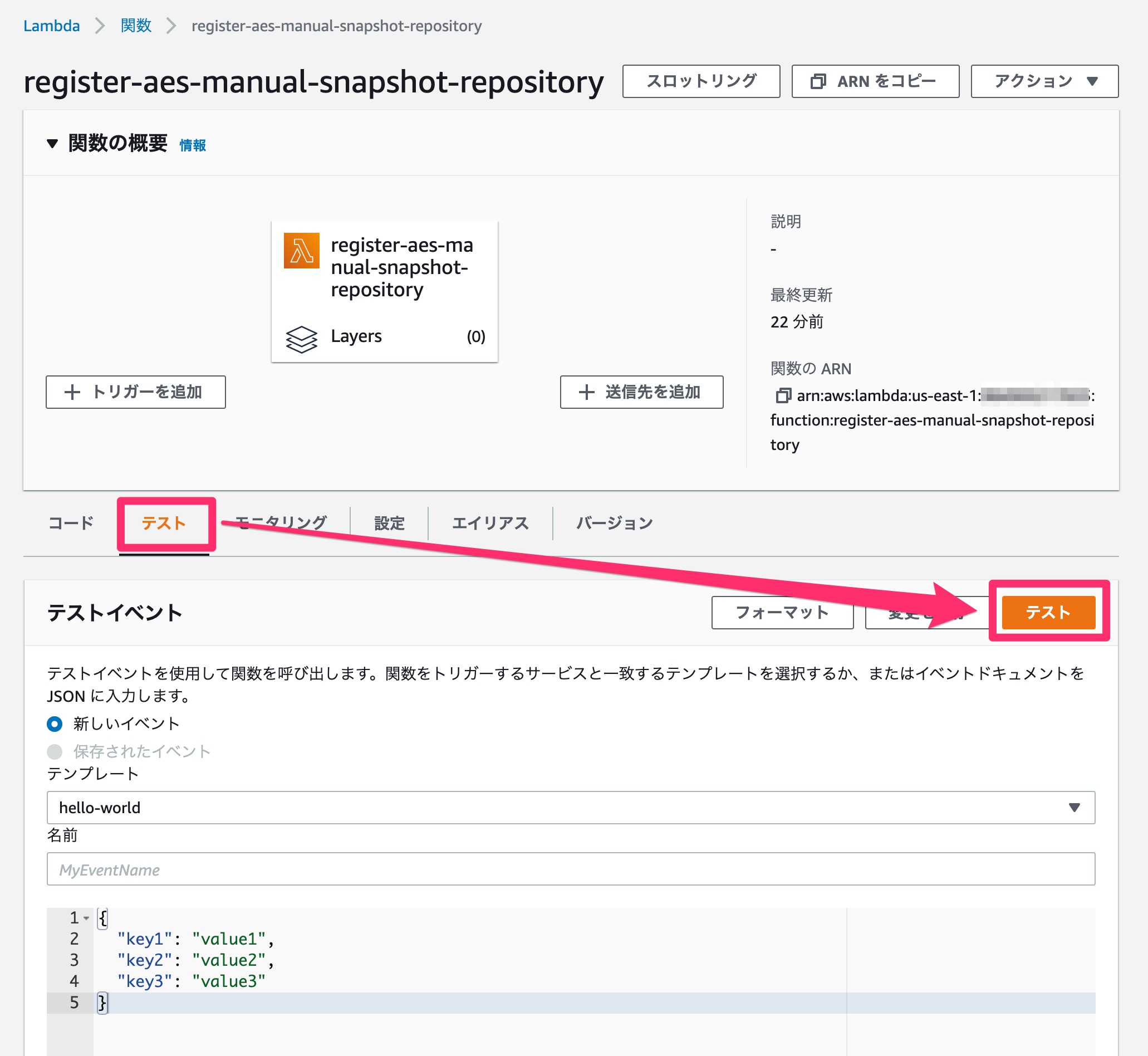Viewport: 1148px width, 1056px height.
Task: Click the 22 分前 last updated value
Action: pos(797,322)
